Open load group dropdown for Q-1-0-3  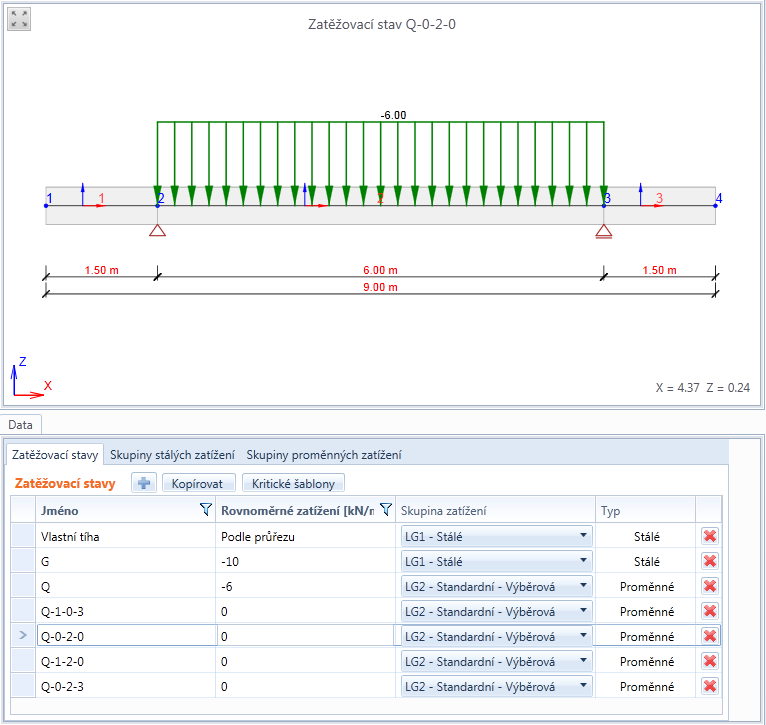click(496, 611)
